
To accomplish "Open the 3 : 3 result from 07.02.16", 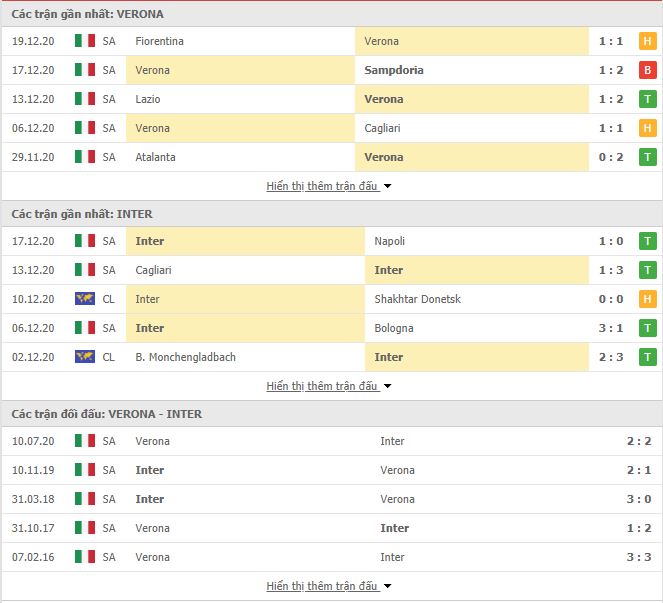I will click(x=639, y=557).
